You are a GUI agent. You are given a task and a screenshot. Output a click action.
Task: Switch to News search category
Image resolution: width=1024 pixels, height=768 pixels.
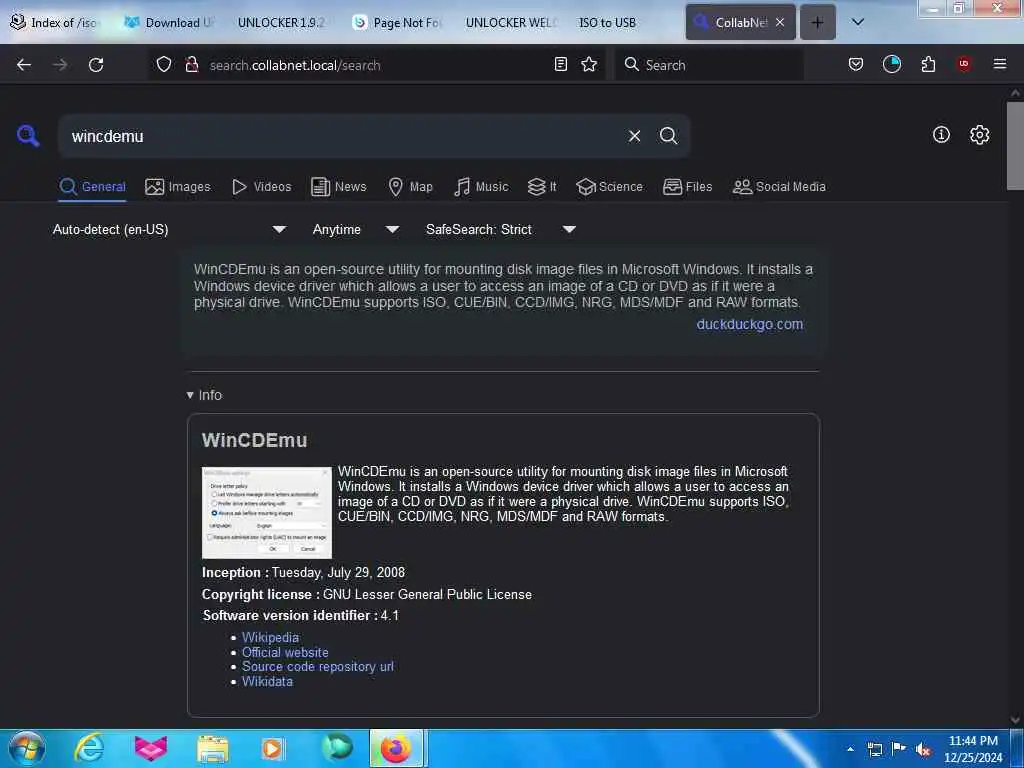tap(339, 187)
